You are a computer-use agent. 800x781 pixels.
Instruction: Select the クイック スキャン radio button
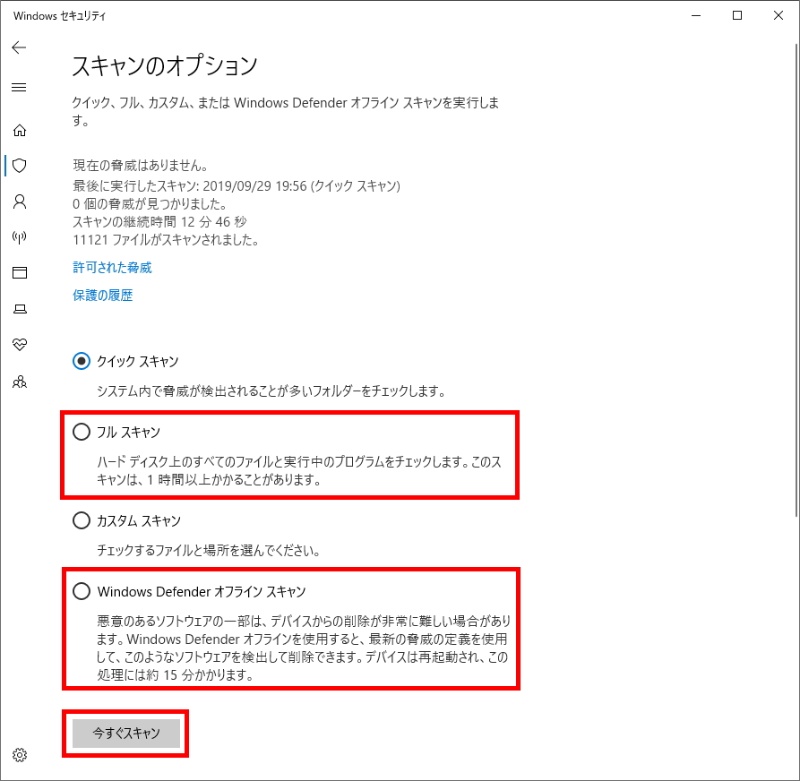tap(82, 361)
